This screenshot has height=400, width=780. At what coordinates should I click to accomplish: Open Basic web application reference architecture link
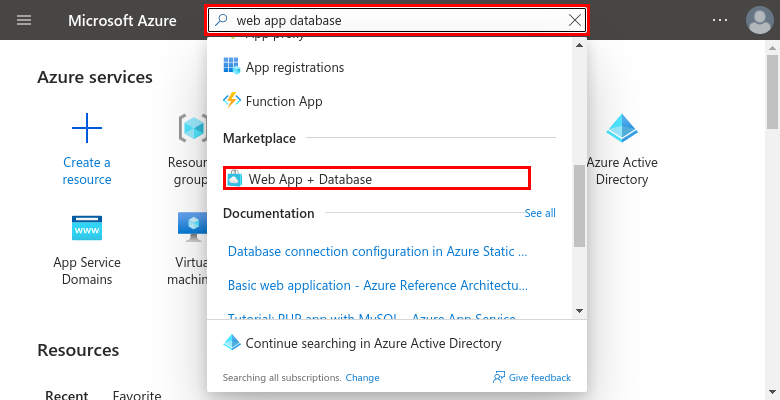(x=378, y=285)
